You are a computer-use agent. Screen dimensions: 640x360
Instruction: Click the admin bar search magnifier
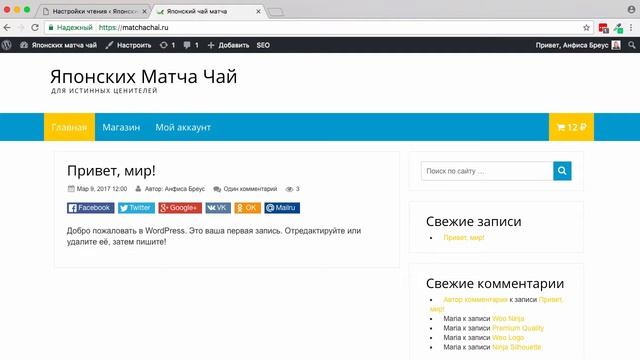(x=632, y=45)
